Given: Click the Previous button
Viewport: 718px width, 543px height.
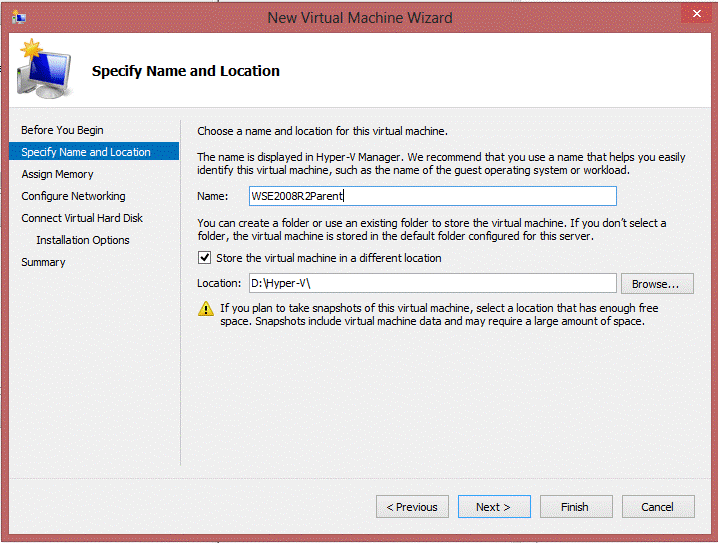Looking at the screenshot, I should 412,507.
